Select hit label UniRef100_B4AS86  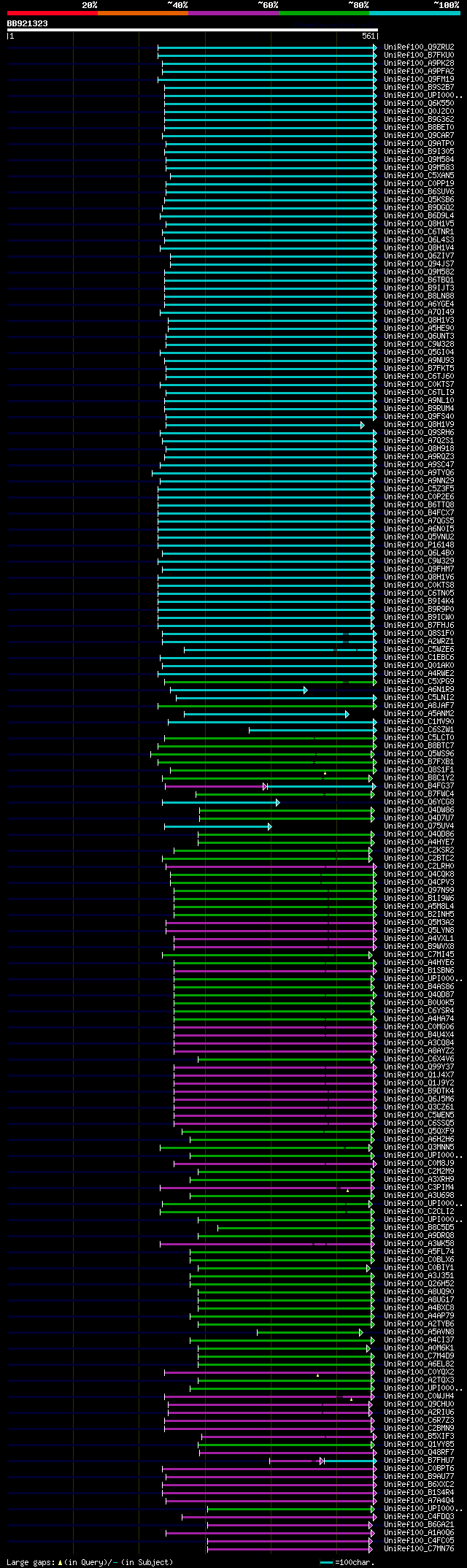point(419,986)
